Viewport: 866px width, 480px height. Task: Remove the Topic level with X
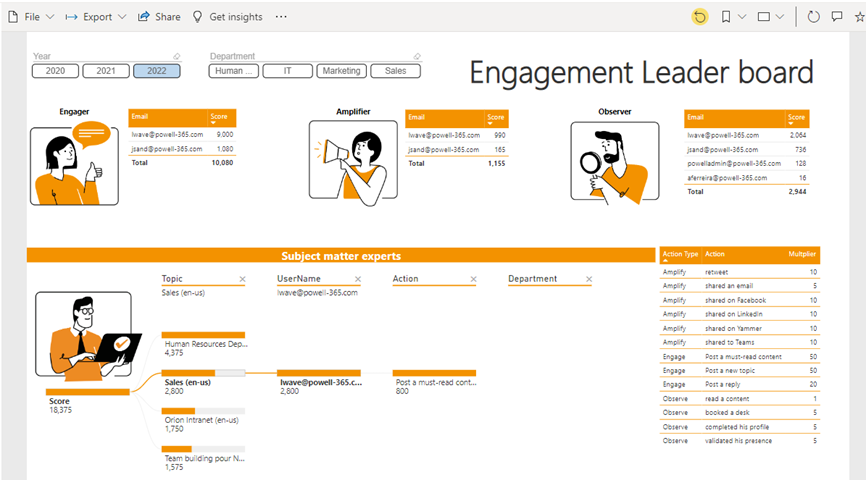pos(242,279)
